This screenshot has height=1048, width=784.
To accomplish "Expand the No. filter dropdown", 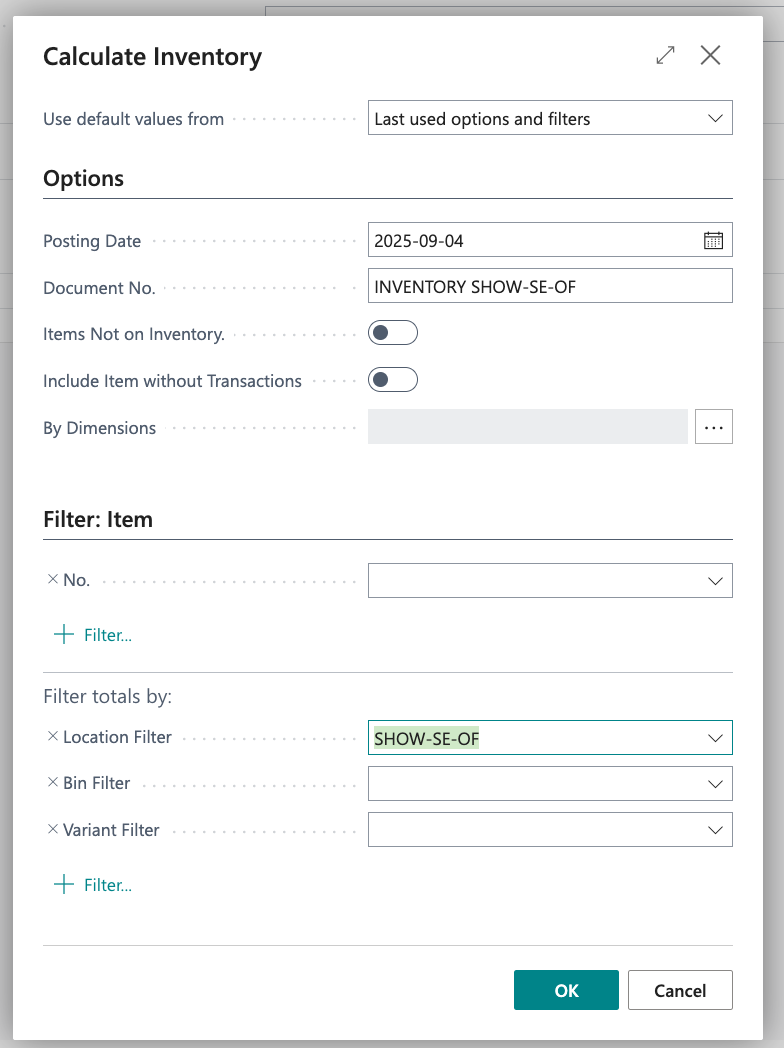I will (x=715, y=581).
